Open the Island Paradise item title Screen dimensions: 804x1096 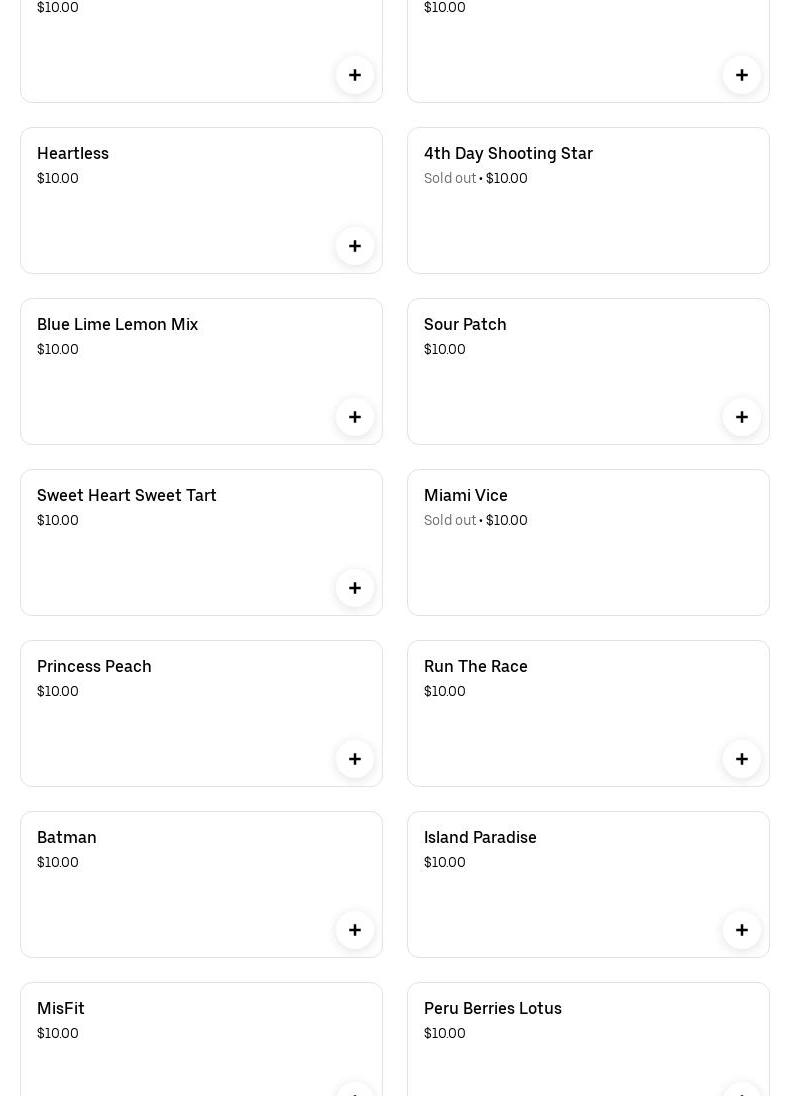click(x=480, y=837)
